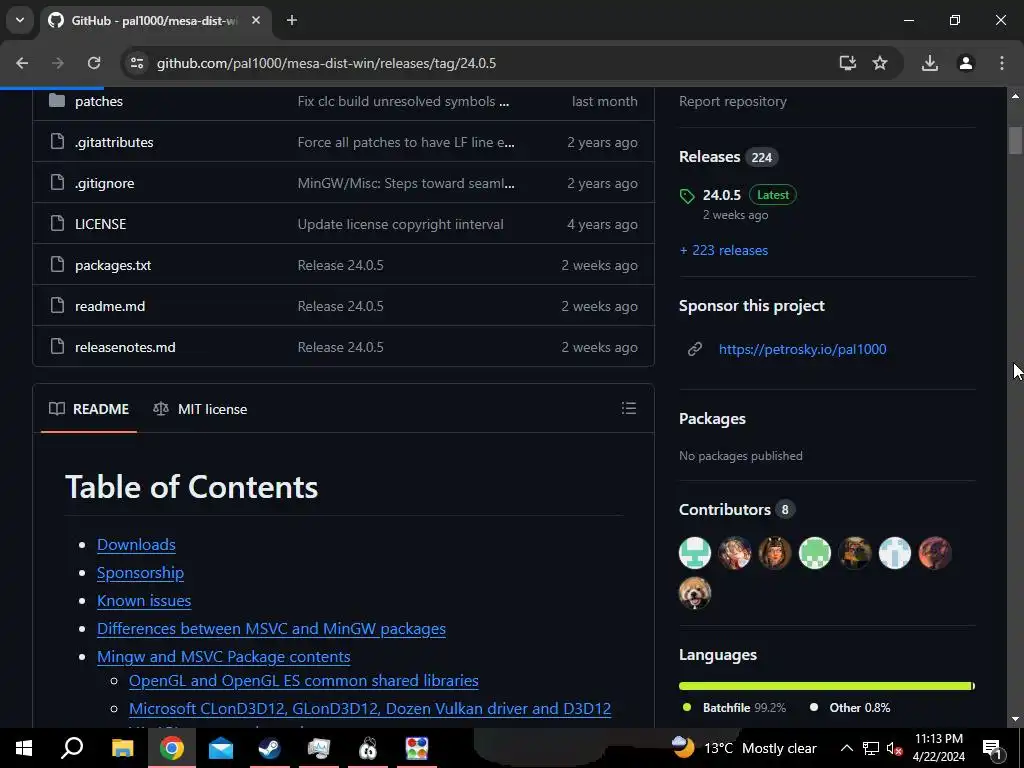Select the GitHub mesa-dist-win browser tab
The image size is (1024, 768).
pos(155,21)
